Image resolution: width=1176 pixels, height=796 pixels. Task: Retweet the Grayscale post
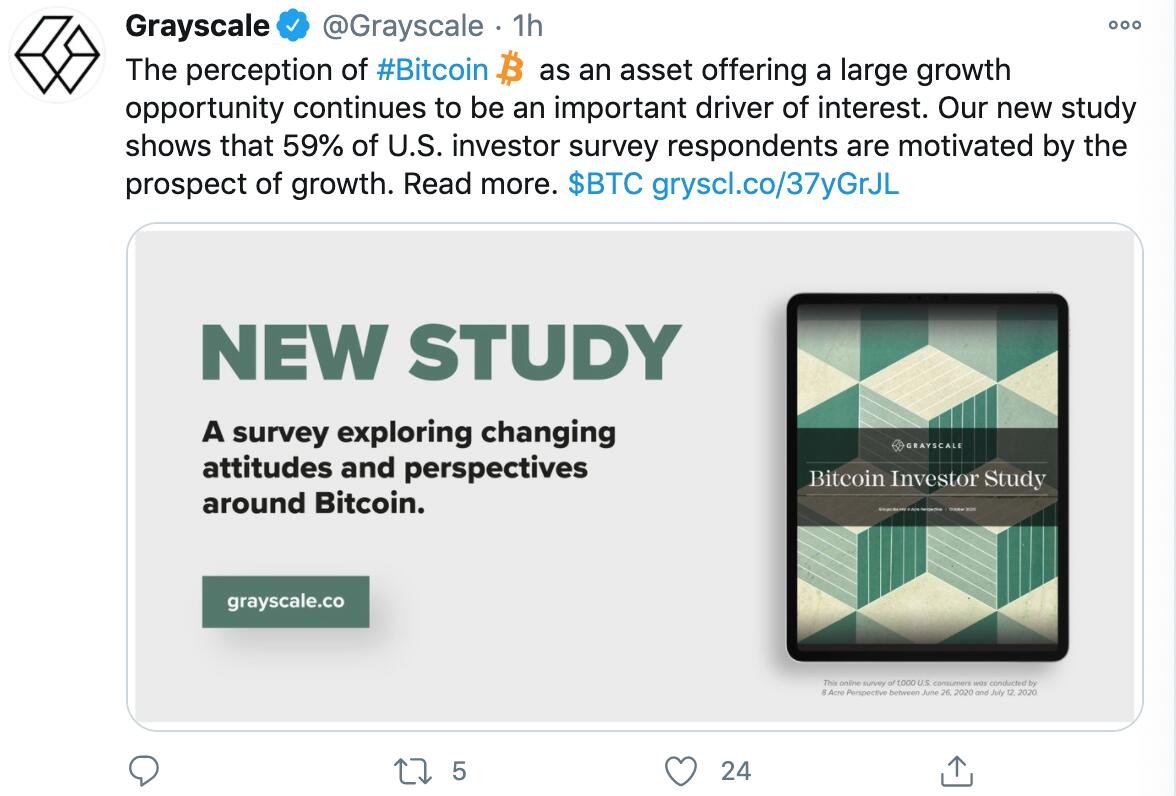click(410, 771)
